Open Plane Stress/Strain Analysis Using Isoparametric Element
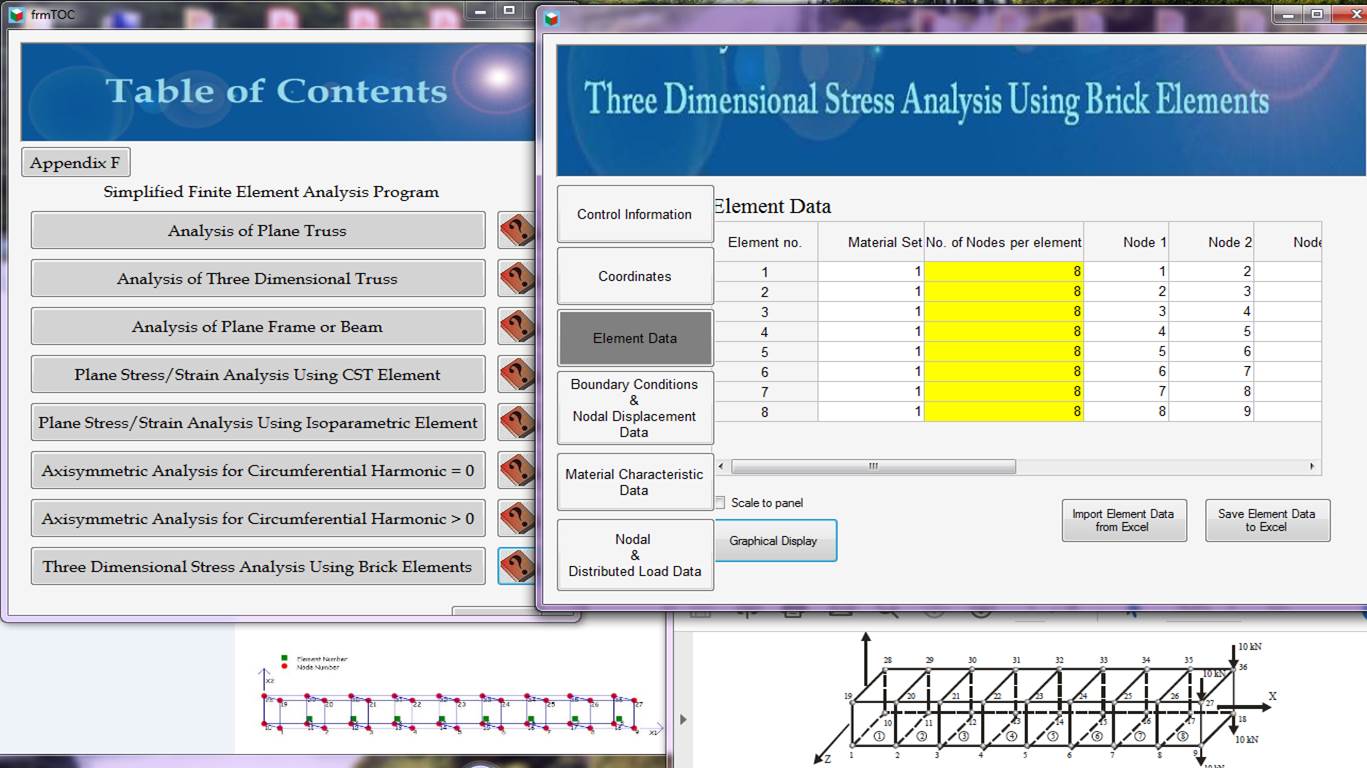This screenshot has height=768, width=1367. coord(258,423)
